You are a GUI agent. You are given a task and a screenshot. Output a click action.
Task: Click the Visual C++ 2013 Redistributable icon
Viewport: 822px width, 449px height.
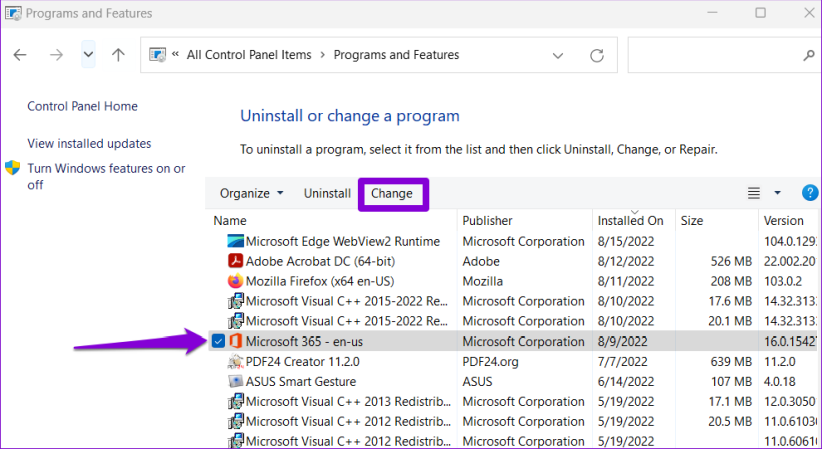point(235,402)
